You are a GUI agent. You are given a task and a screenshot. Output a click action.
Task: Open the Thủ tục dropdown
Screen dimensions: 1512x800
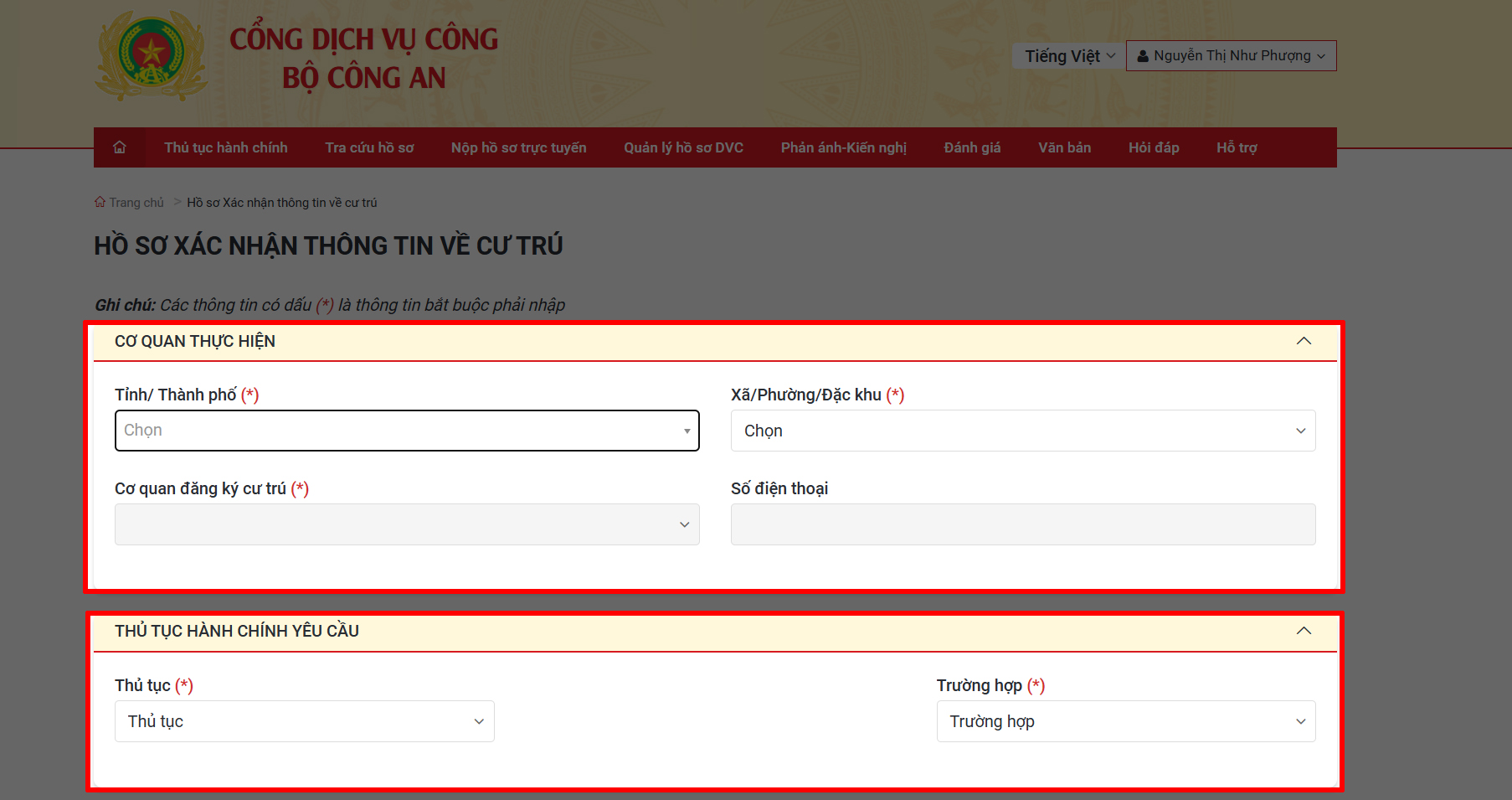(304, 720)
